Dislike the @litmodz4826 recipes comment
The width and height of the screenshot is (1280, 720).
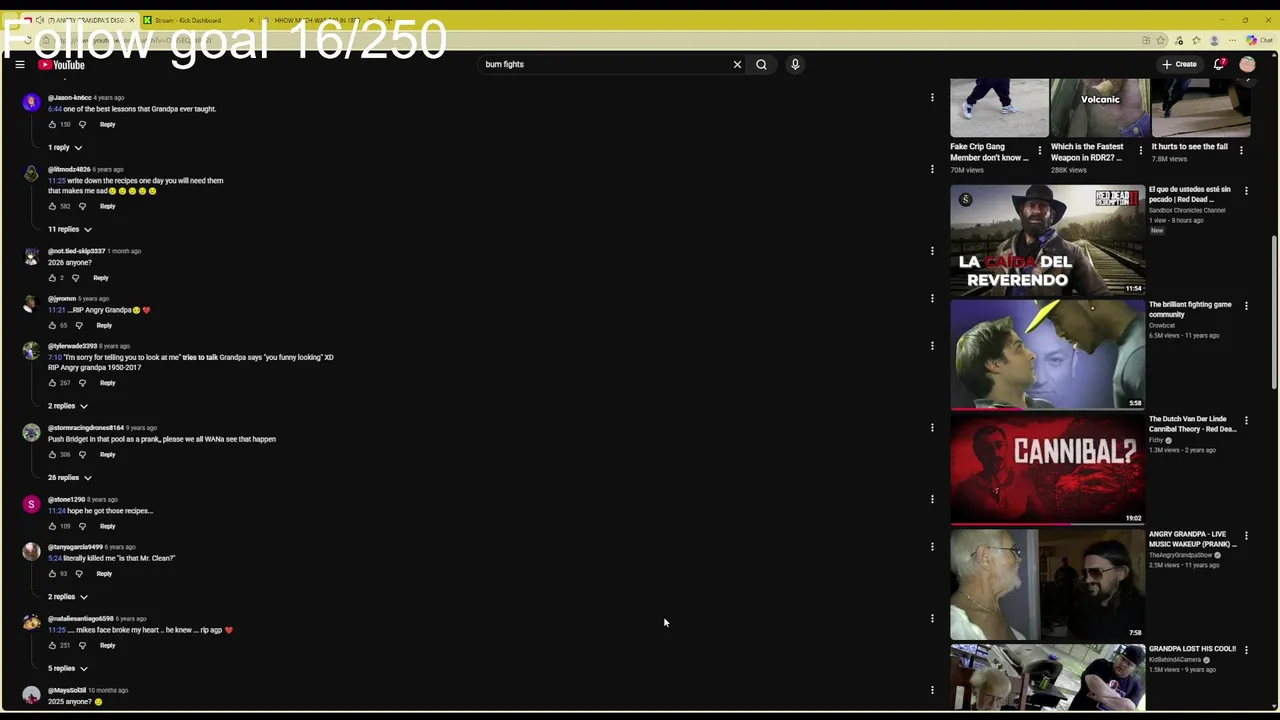[x=82, y=206]
